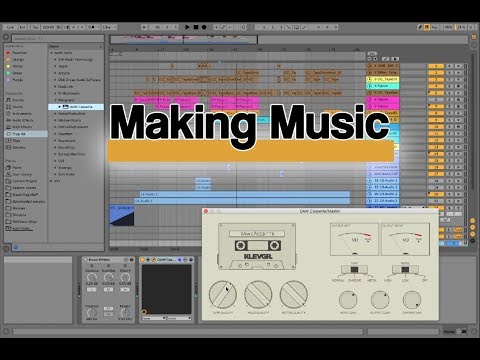Open the Audio Effects category
Screen dimensions: 480x360
[x=20, y=120]
